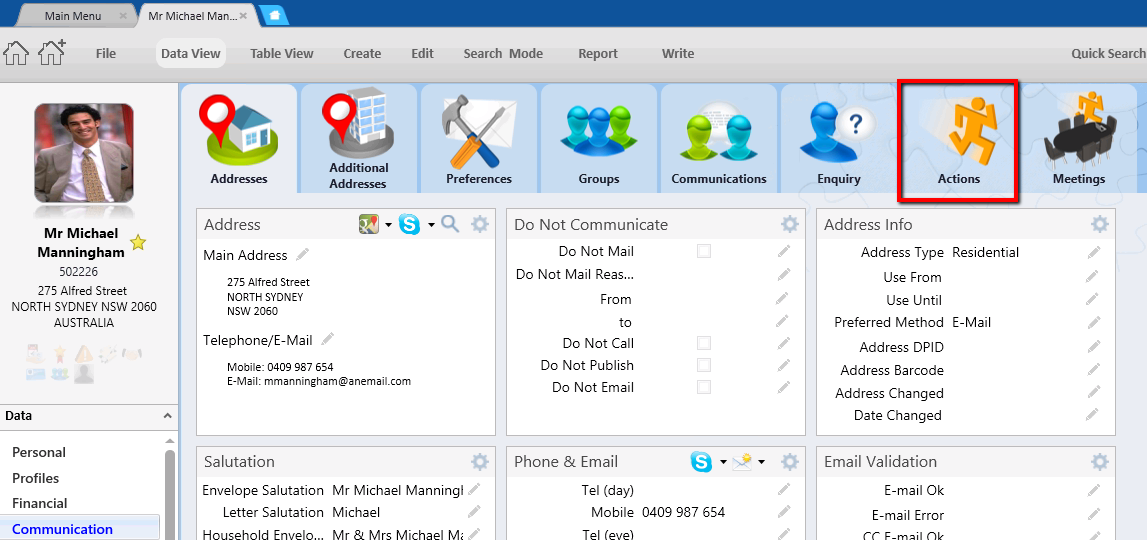Click the home icon in toolbar
This screenshot has width=1147, height=540.
16,53
